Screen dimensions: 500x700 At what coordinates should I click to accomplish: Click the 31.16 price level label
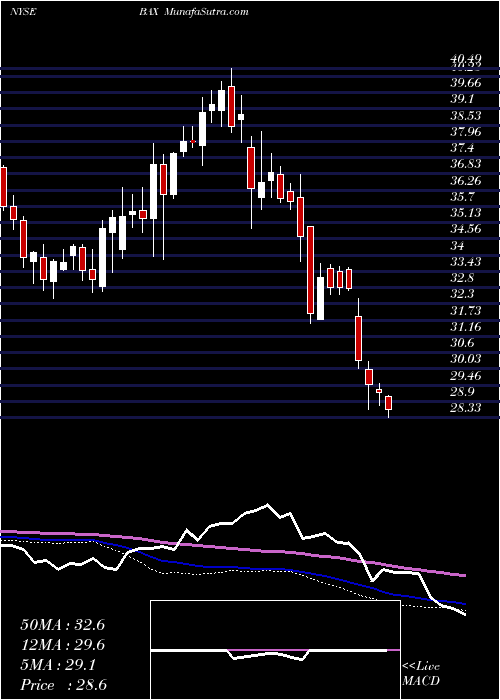point(466,327)
